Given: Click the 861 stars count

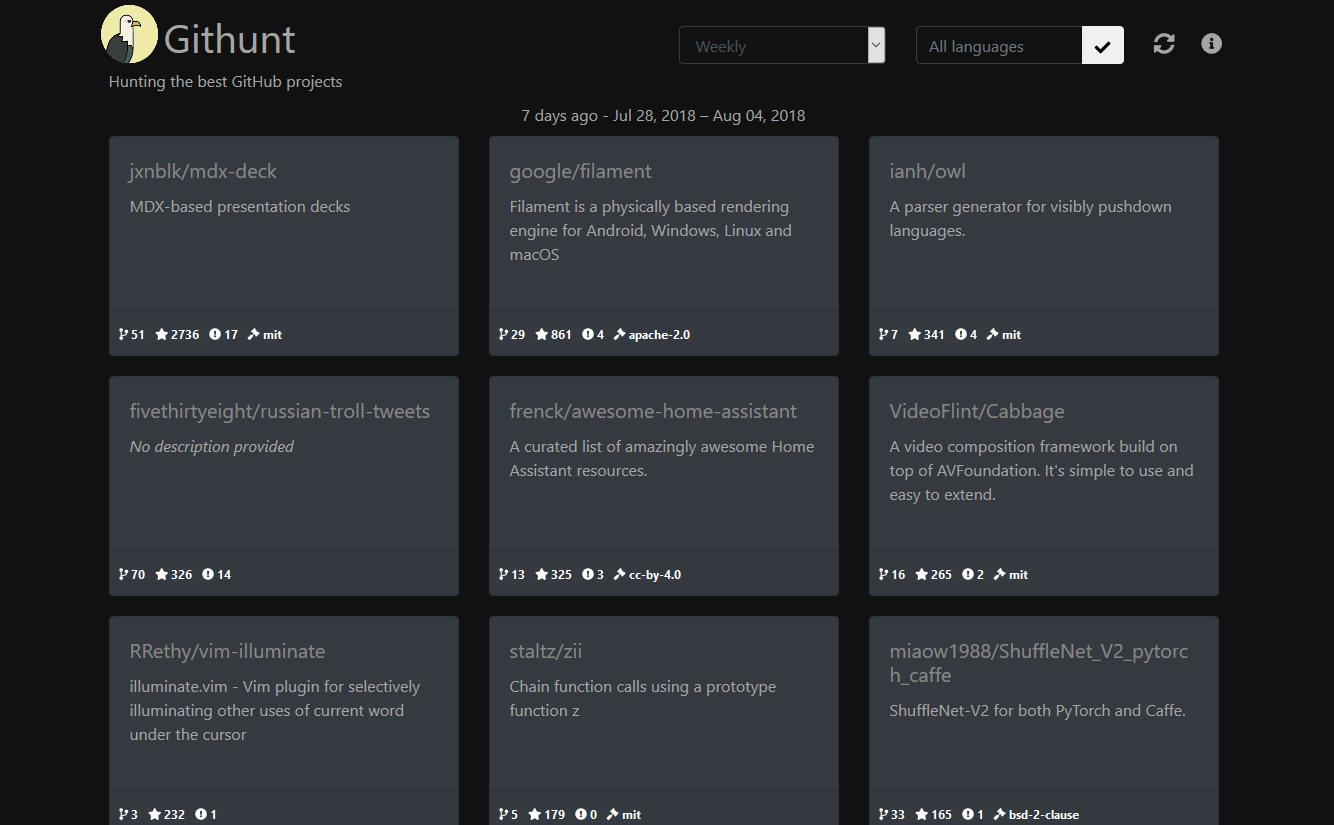Looking at the screenshot, I should [561, 335].
